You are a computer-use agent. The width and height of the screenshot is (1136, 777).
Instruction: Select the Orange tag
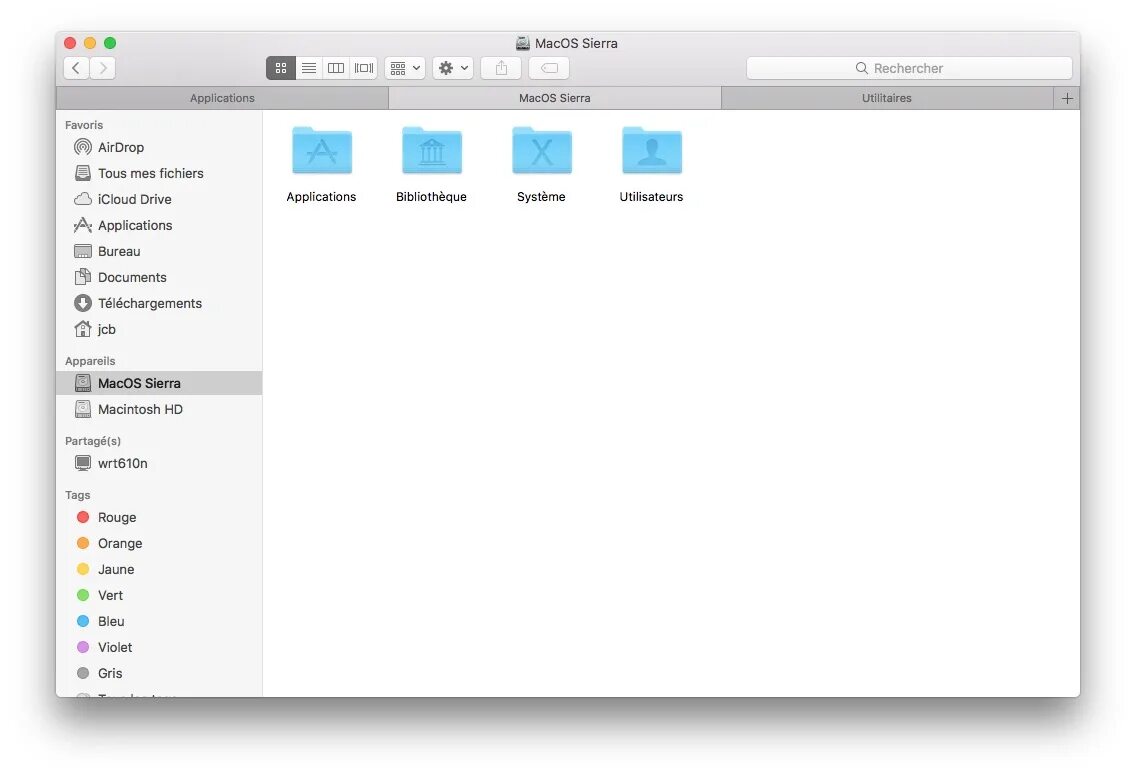[x=159, y=544]
